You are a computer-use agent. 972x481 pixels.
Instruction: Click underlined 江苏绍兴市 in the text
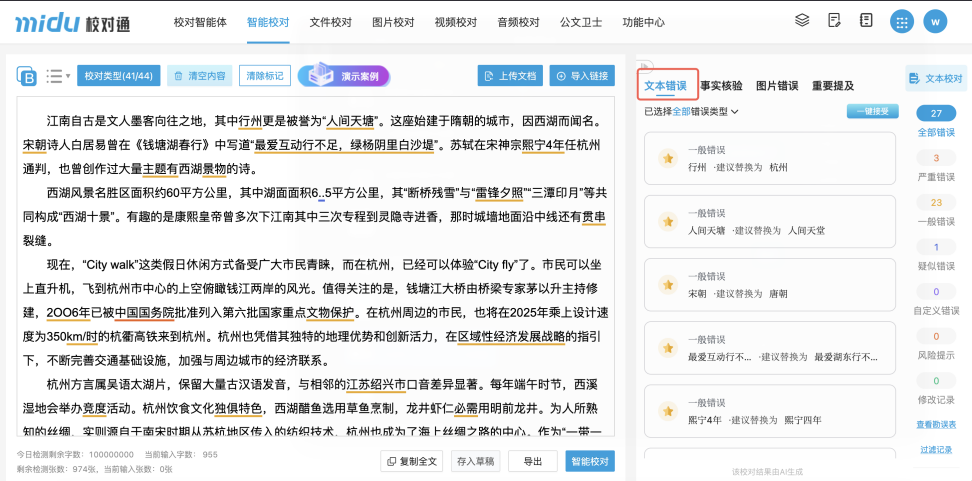(x=376, y=384)
